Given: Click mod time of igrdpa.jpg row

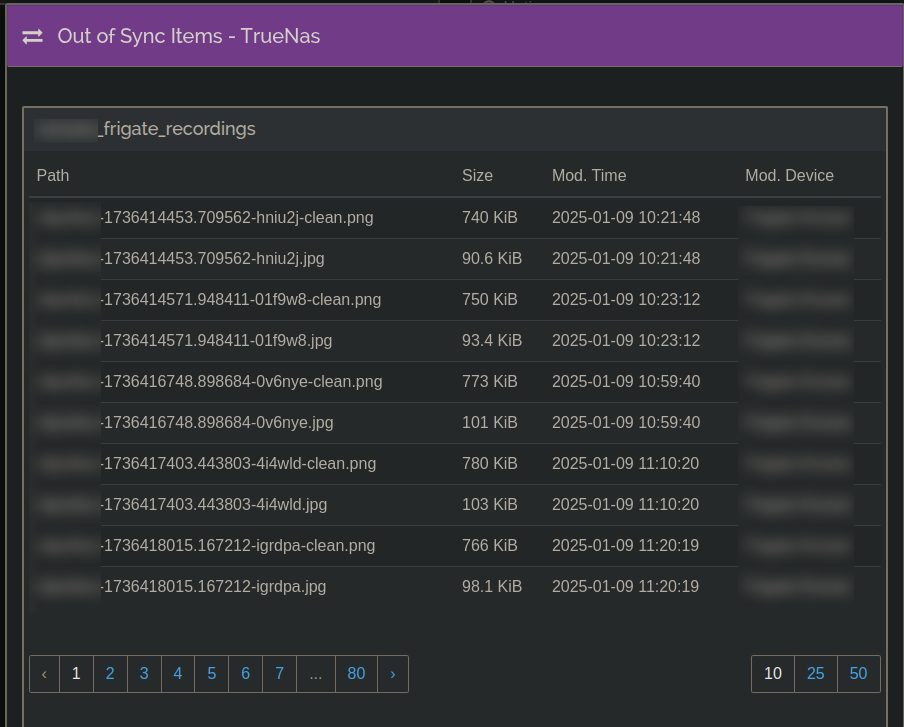Looking at the screenshot, I should (626, 586).
